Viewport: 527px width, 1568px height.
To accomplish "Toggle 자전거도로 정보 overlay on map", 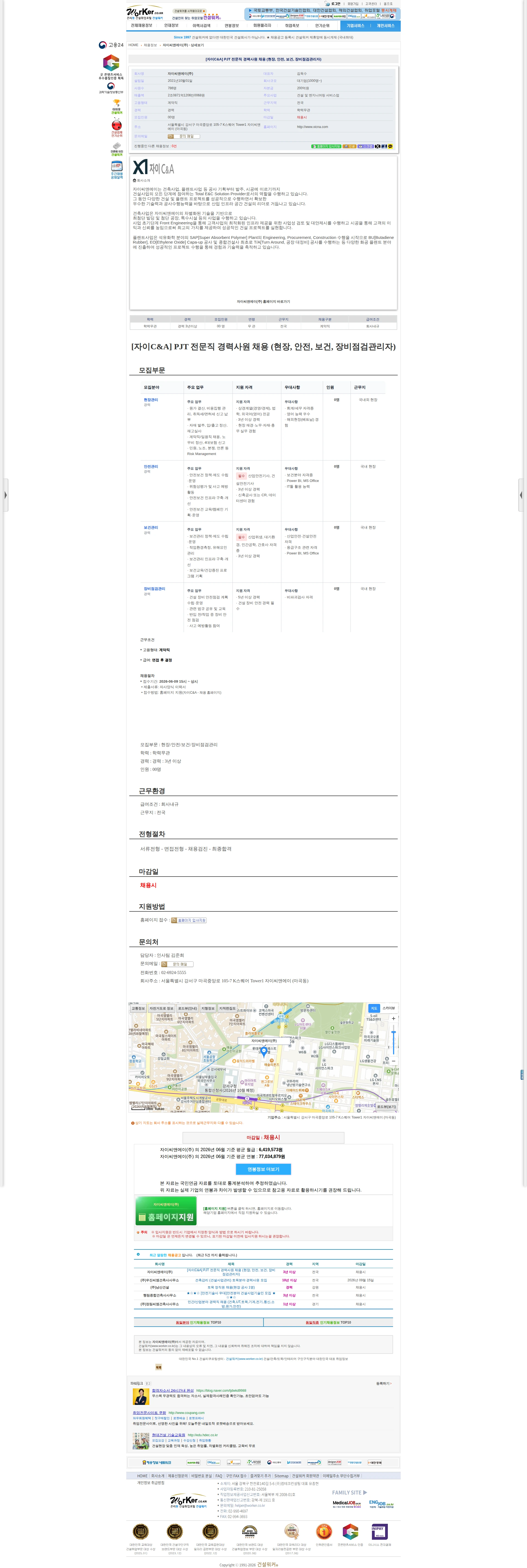I will [x=161, y=1009].
